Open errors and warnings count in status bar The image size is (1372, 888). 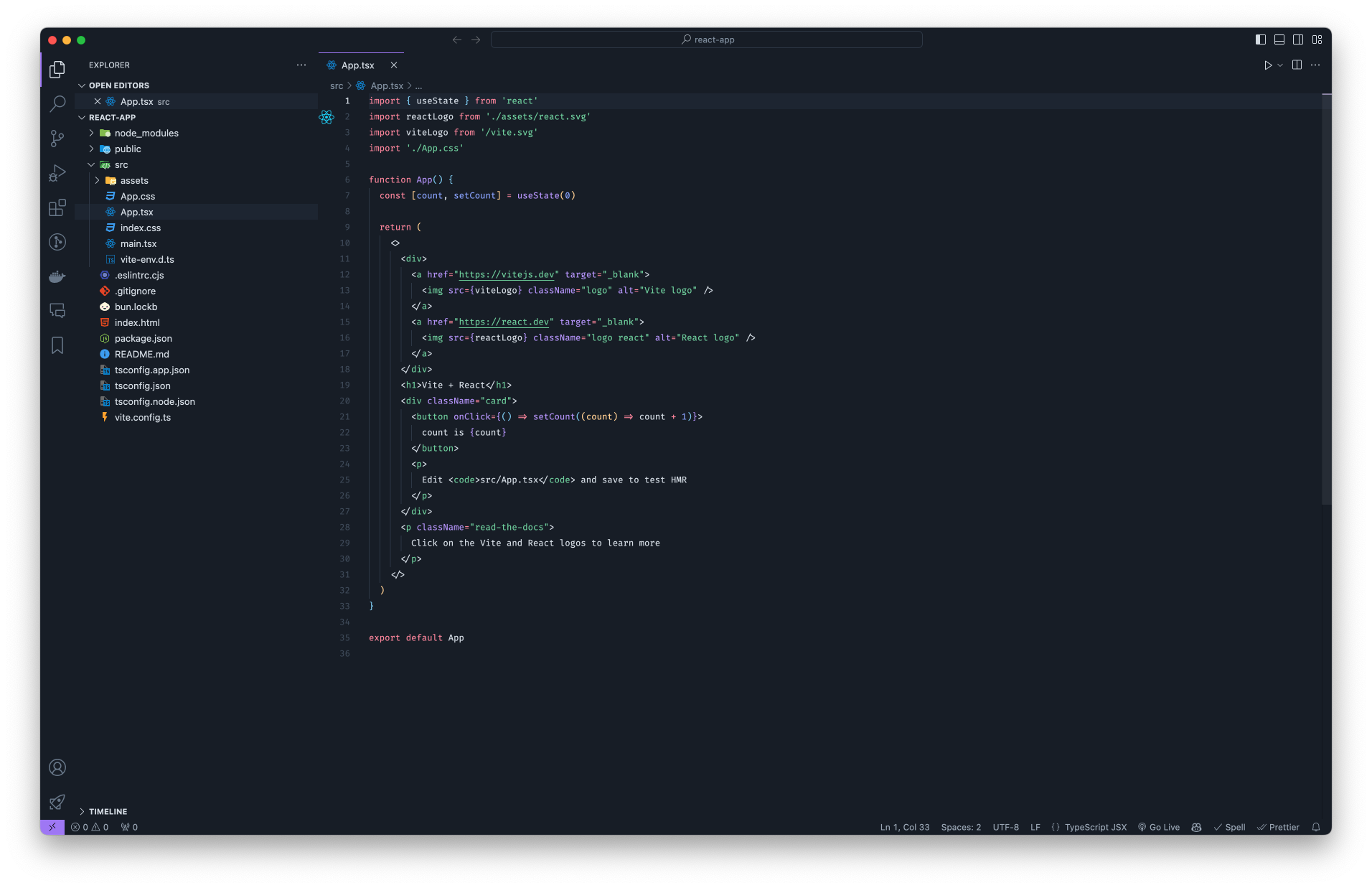(x=90, y=827)
